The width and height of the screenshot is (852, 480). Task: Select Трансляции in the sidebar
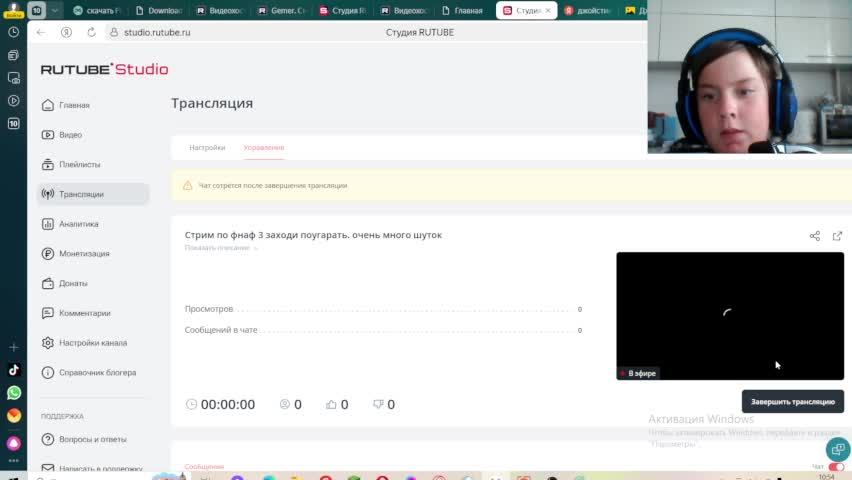tap(93, 194)
